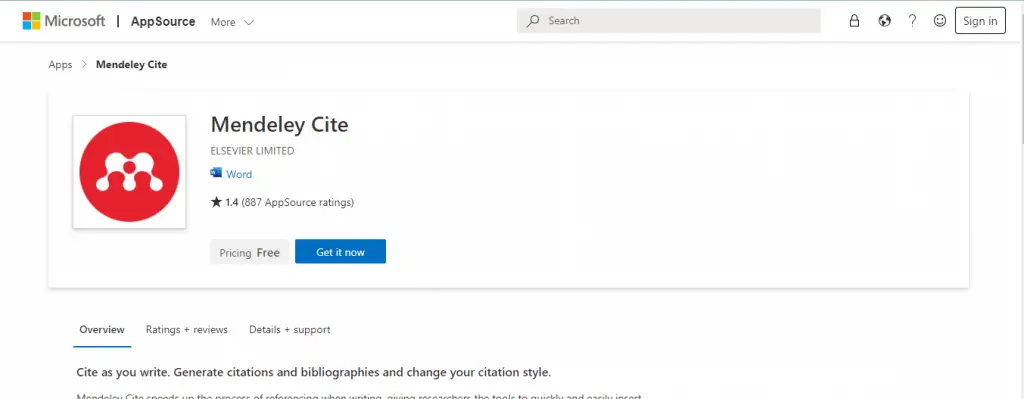Focus the Search input field
The image size is (1024, 399).
click(x=669, y=21)
